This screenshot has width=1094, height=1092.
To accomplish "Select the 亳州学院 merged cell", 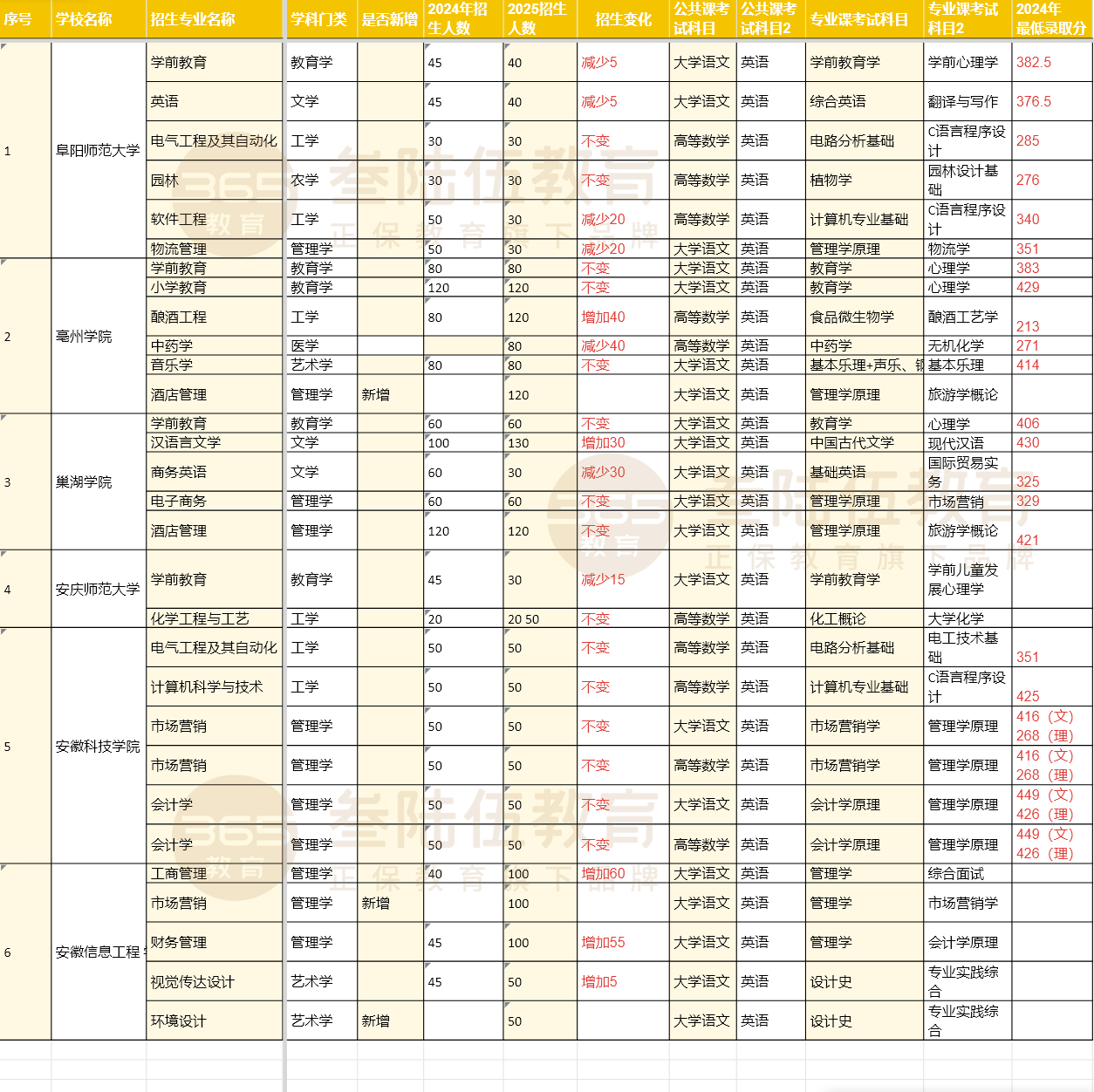I will [98, 337].
